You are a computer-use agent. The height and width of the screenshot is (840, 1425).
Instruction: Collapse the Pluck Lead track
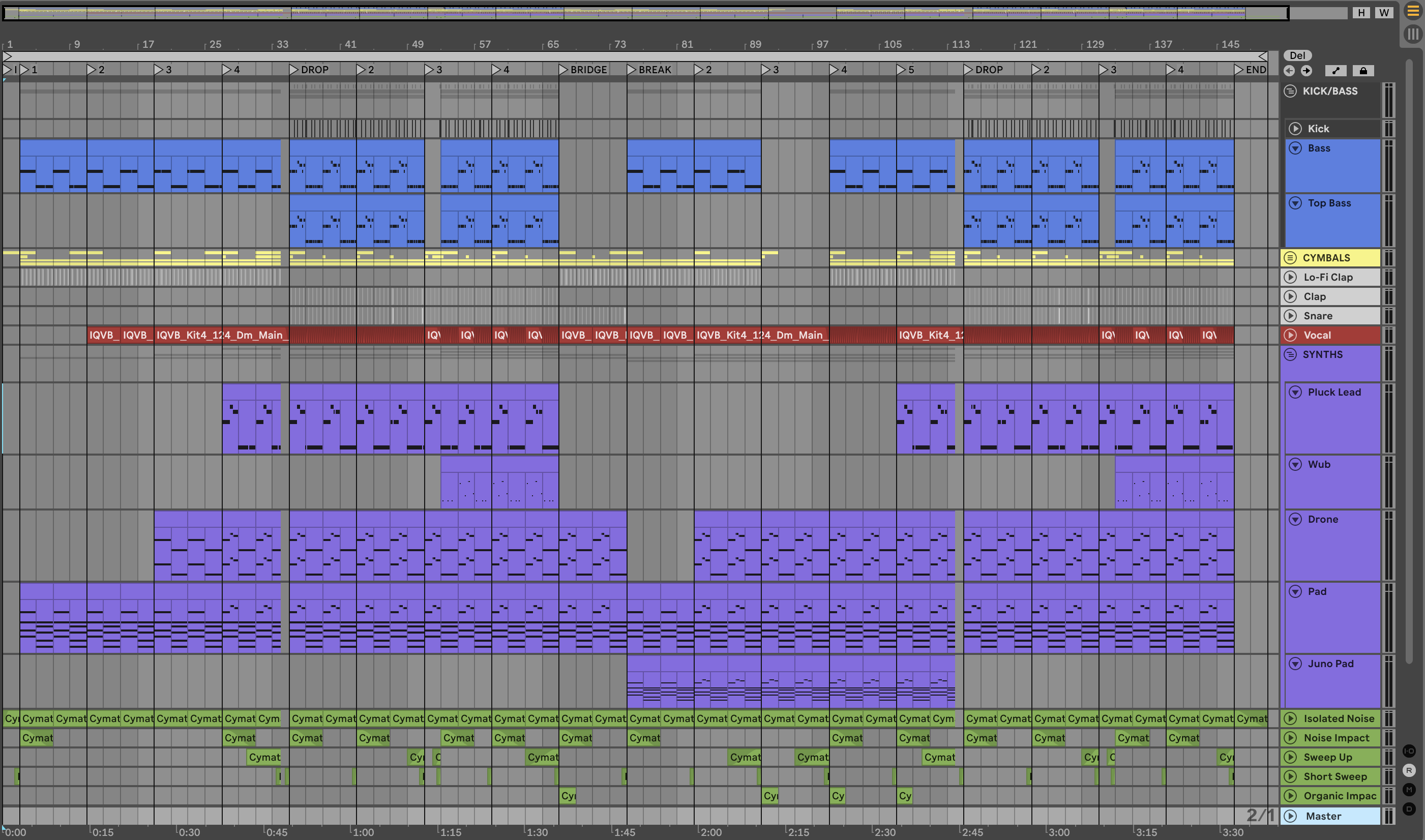tap(1295, 392)
